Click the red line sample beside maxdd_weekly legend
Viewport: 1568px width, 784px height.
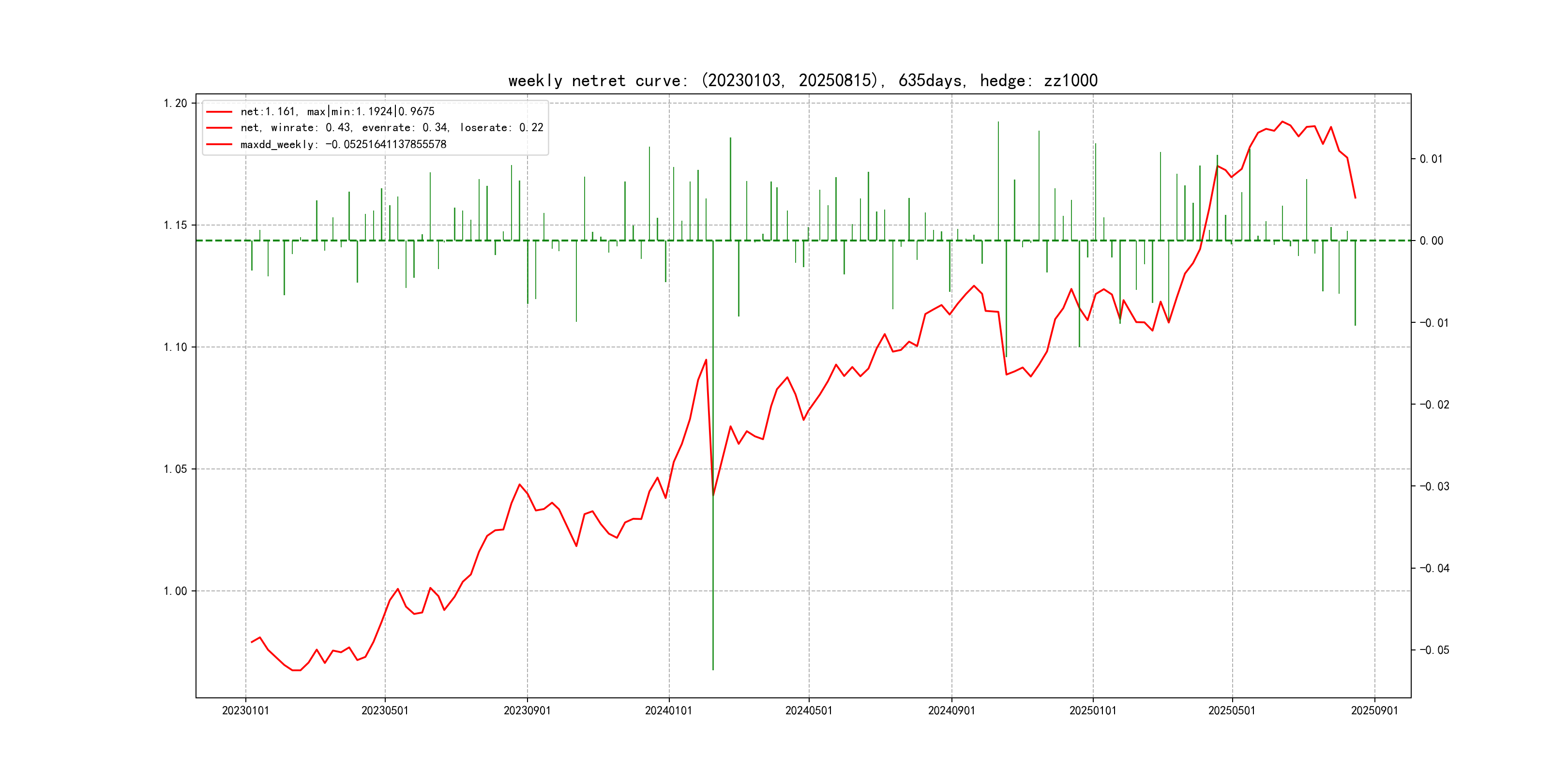pyautogui.click(x=219, y=144)
